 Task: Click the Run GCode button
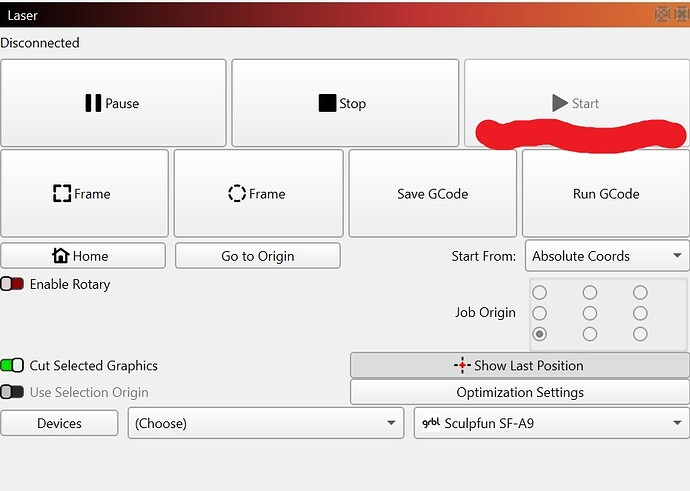pyautogui.click(x=606, y=194)
